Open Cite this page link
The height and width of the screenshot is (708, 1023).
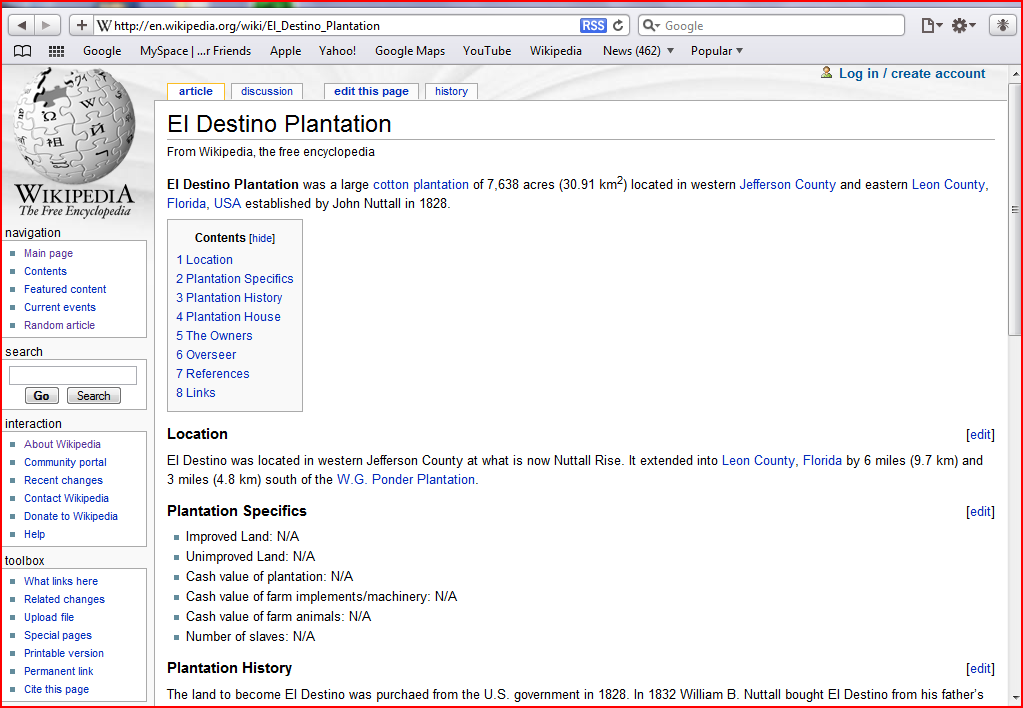56,689
